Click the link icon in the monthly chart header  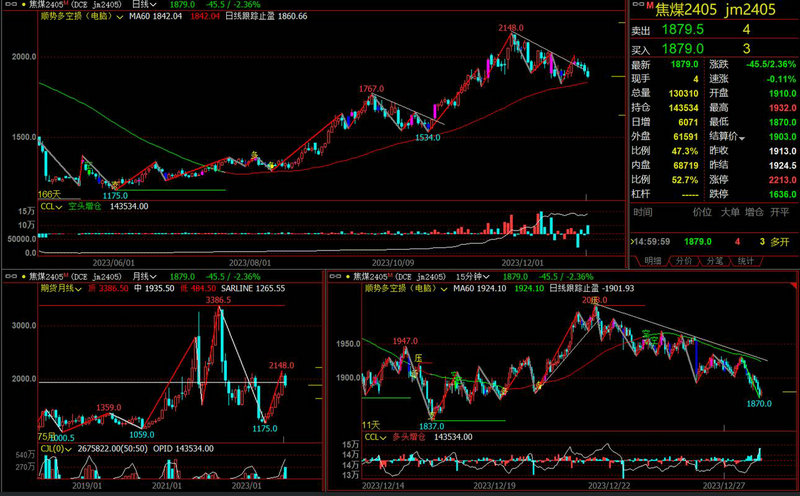pos(7,275)
